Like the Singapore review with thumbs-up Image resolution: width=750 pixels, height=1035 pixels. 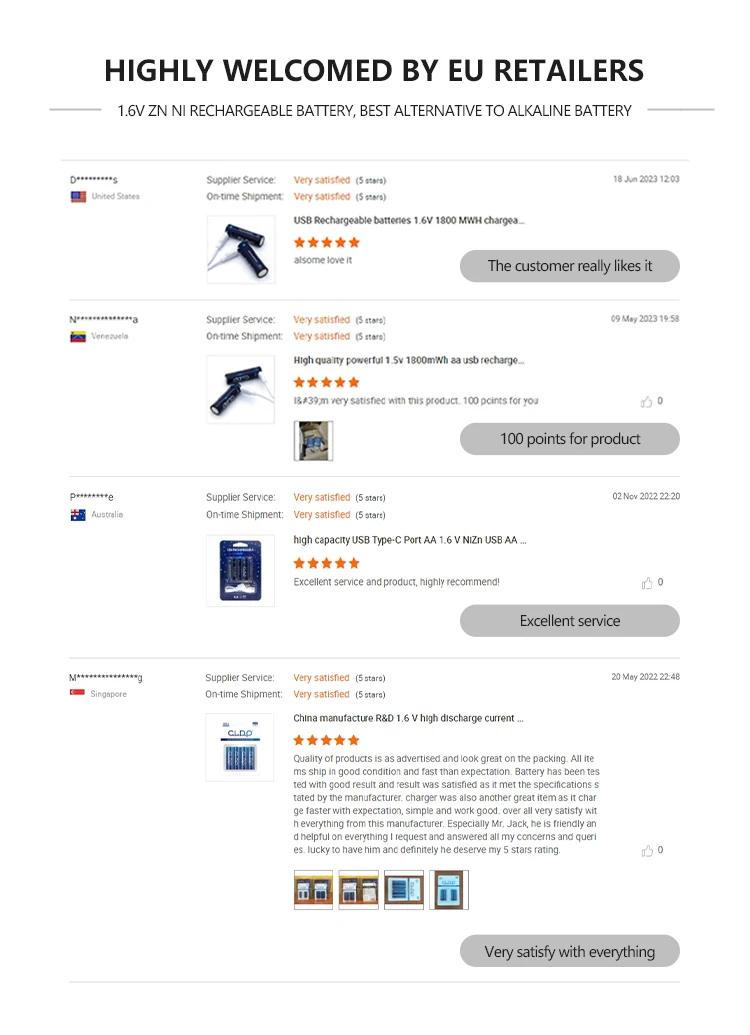[x=647, y=850]
